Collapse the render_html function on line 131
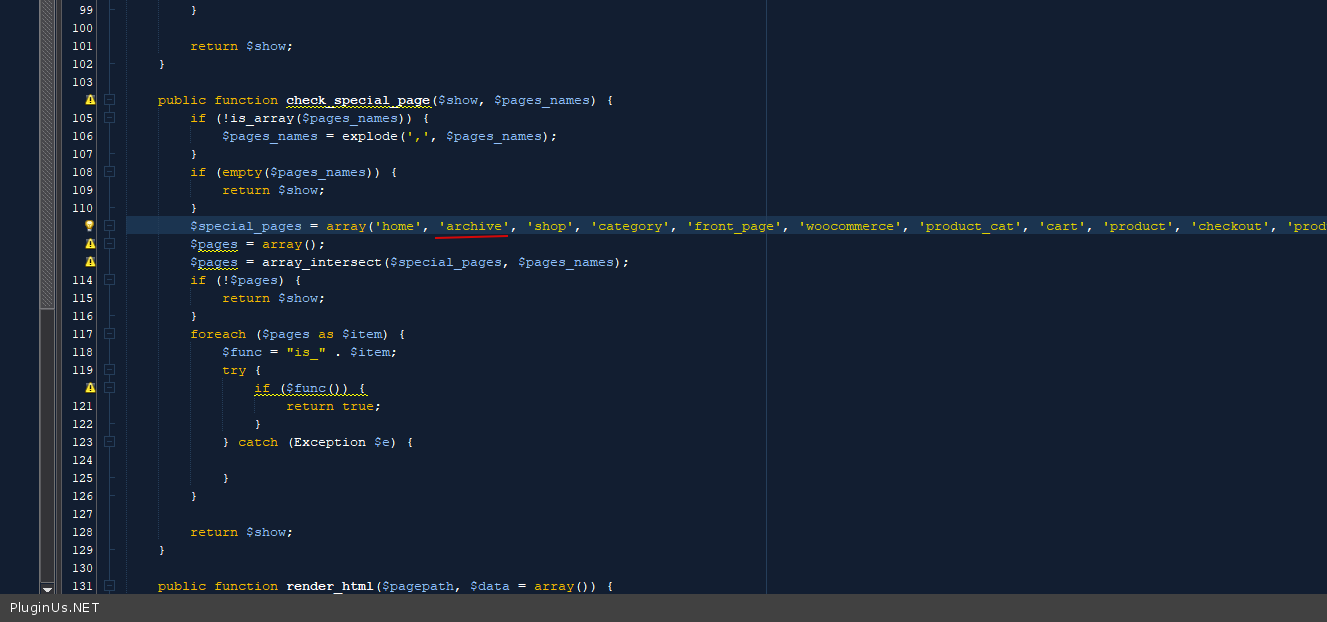 [x=109, y=586]
